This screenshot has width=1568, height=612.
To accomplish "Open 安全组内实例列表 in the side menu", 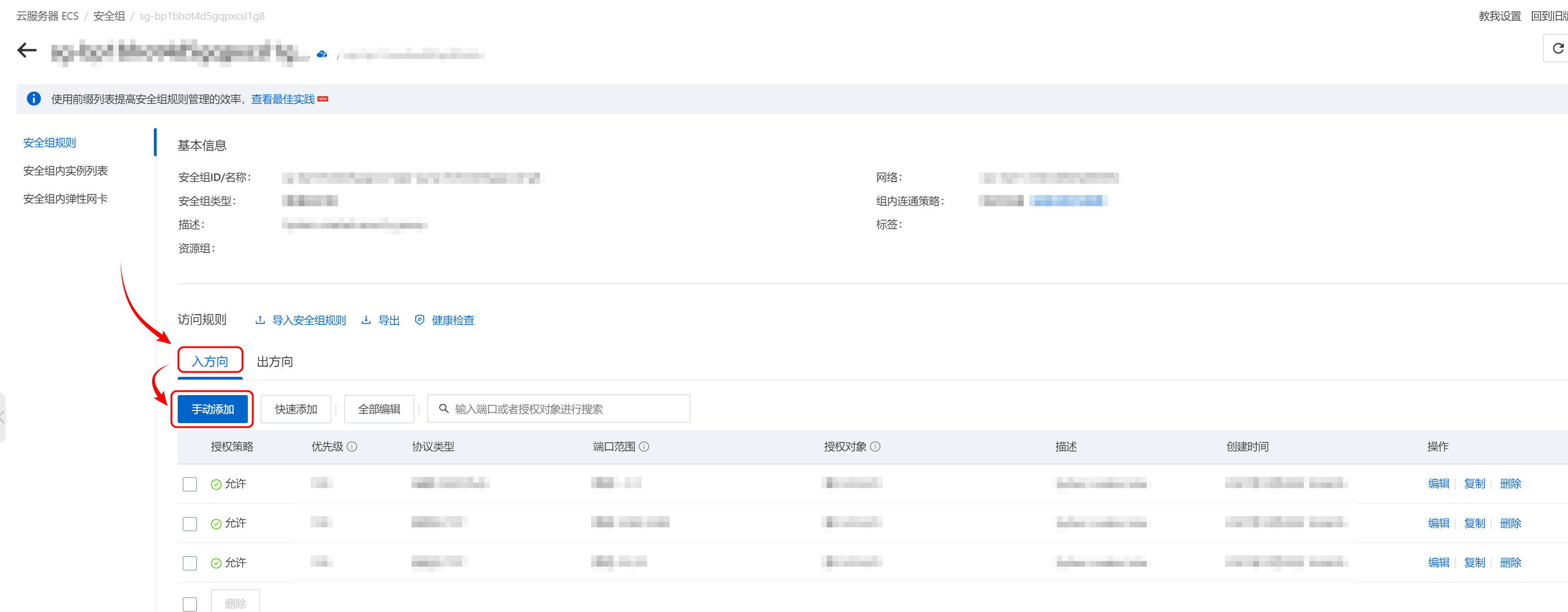I will (65, 170).
